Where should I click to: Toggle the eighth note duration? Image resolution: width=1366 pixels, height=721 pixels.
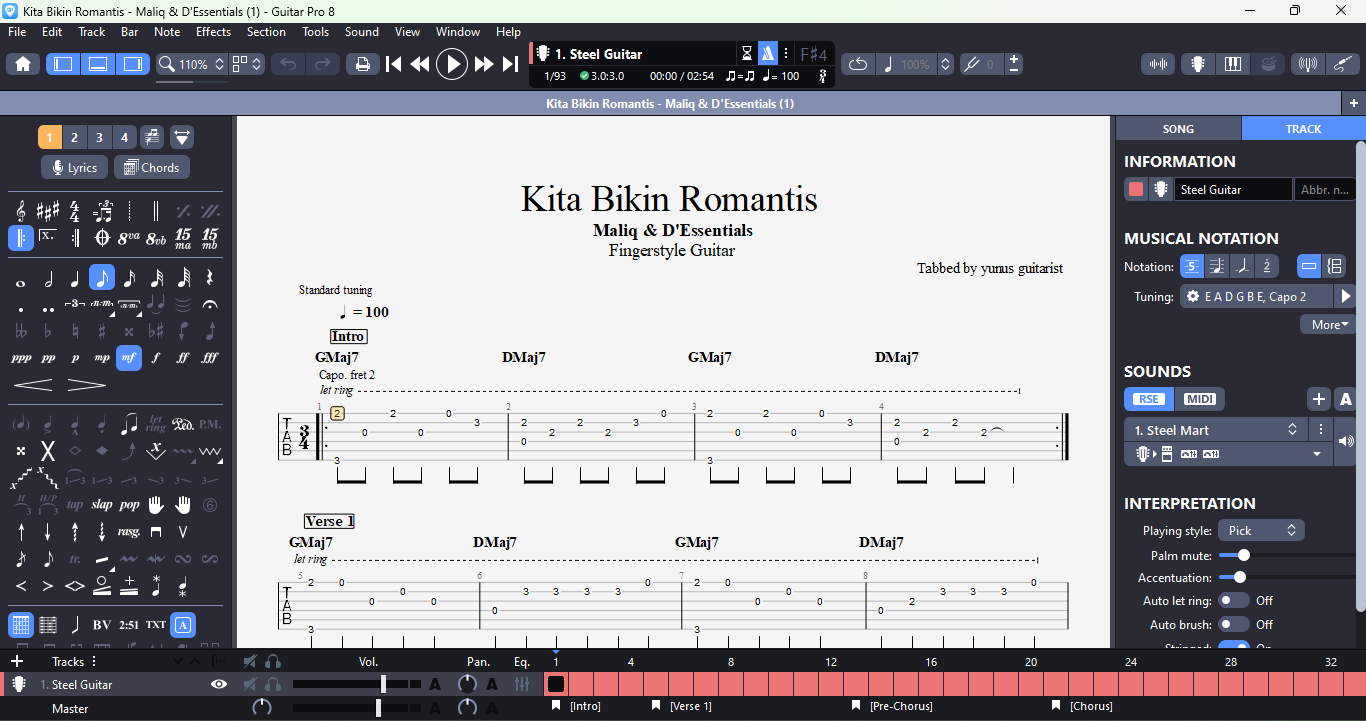102,278
